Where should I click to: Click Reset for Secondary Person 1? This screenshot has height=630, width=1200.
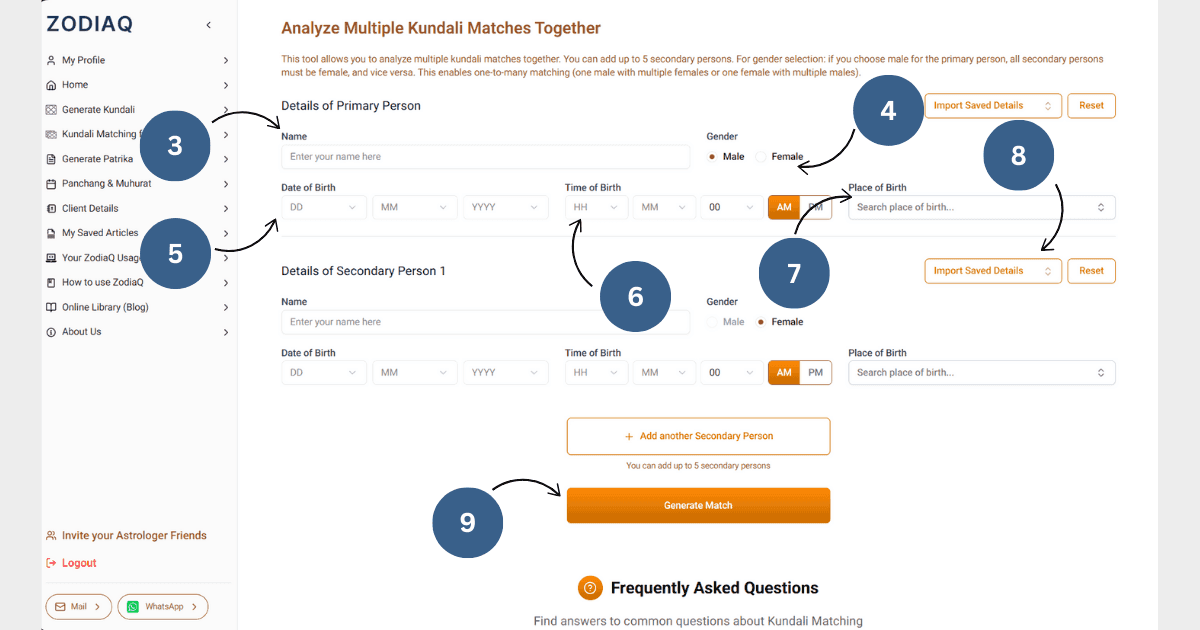(1091, 271)
